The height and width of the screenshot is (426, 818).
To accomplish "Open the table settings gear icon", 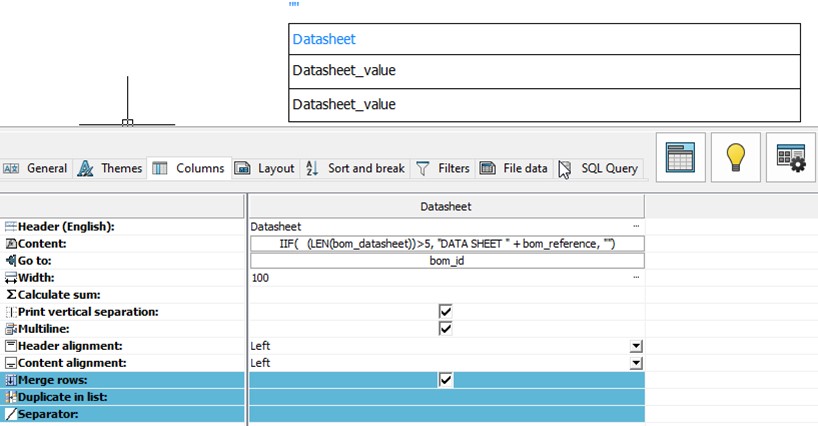I will [791, 157].
